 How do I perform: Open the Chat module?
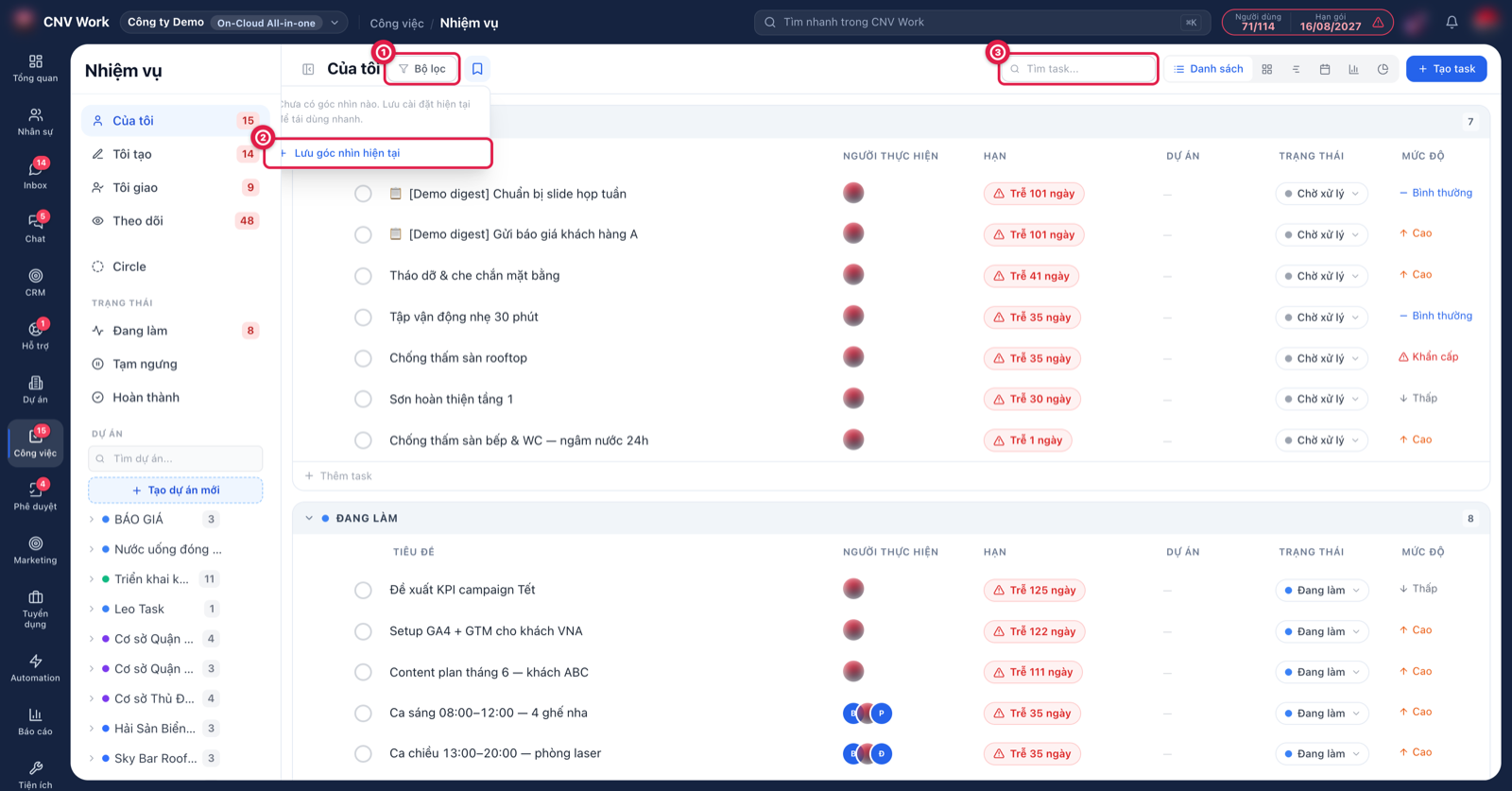coord(35,229)
